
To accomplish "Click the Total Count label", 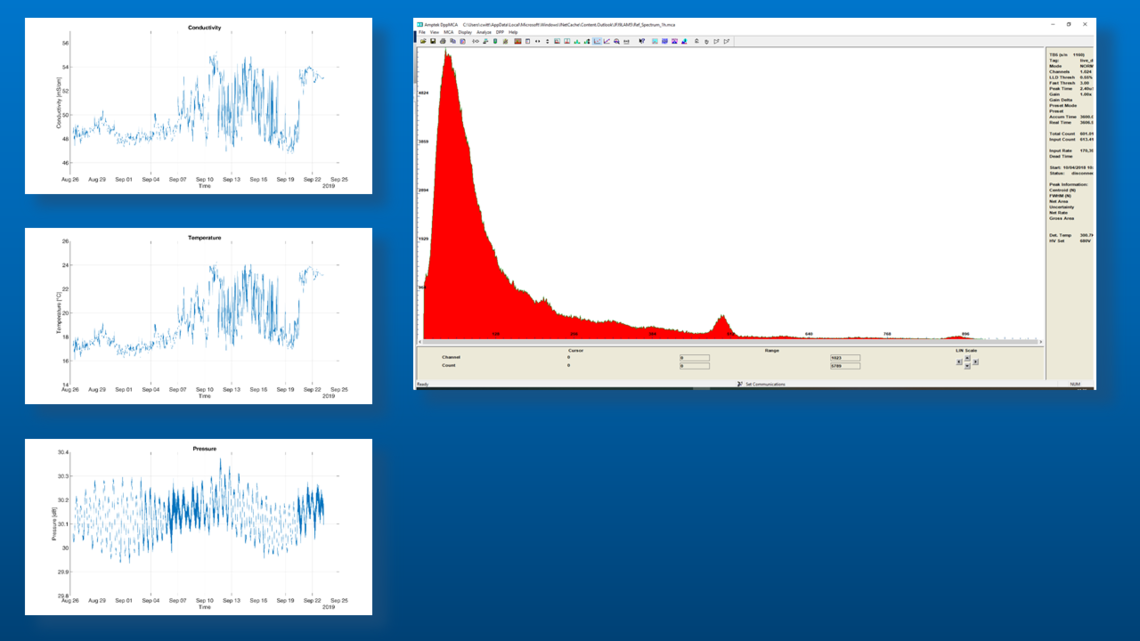I will click(x=1062, y=134).
